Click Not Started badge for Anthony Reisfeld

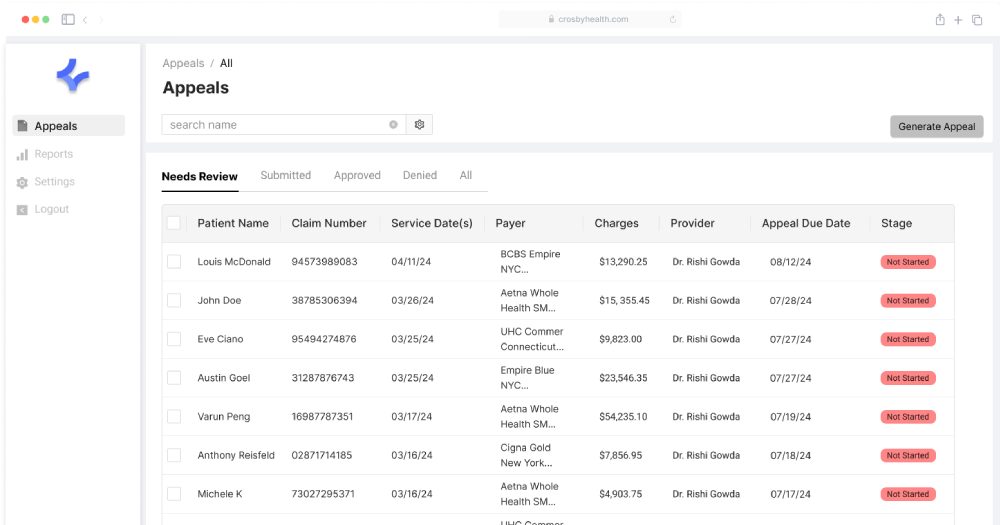(x=908, y=455)
